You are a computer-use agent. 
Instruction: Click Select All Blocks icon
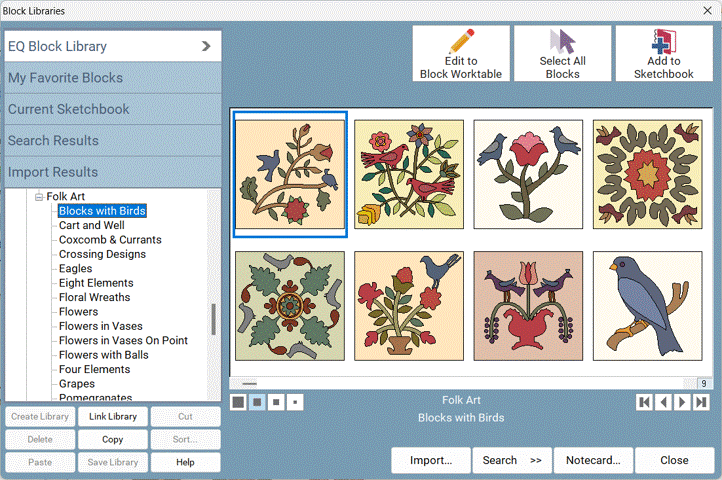click(562, 54)
